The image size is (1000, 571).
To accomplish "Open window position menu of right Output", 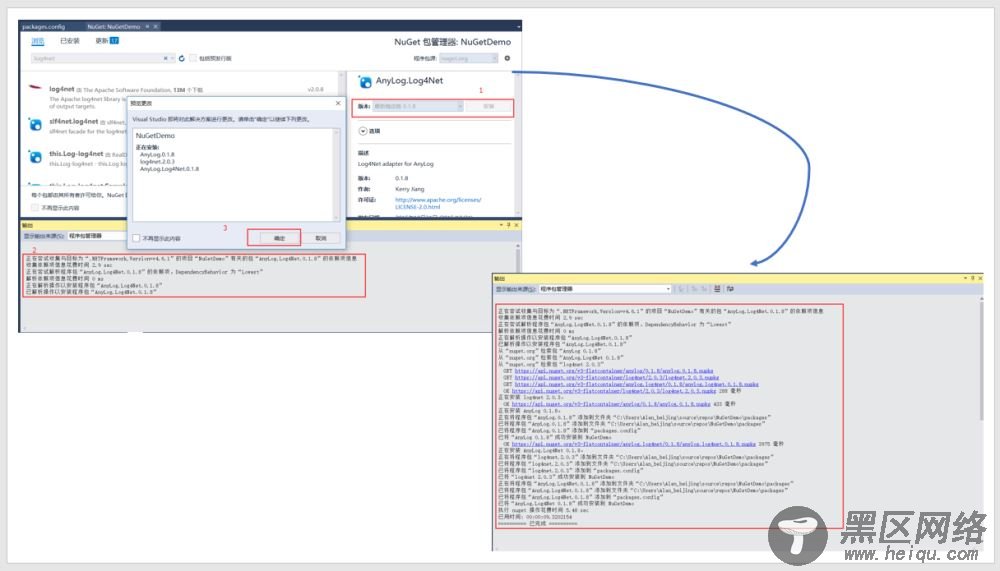I will tap(965, 278).
